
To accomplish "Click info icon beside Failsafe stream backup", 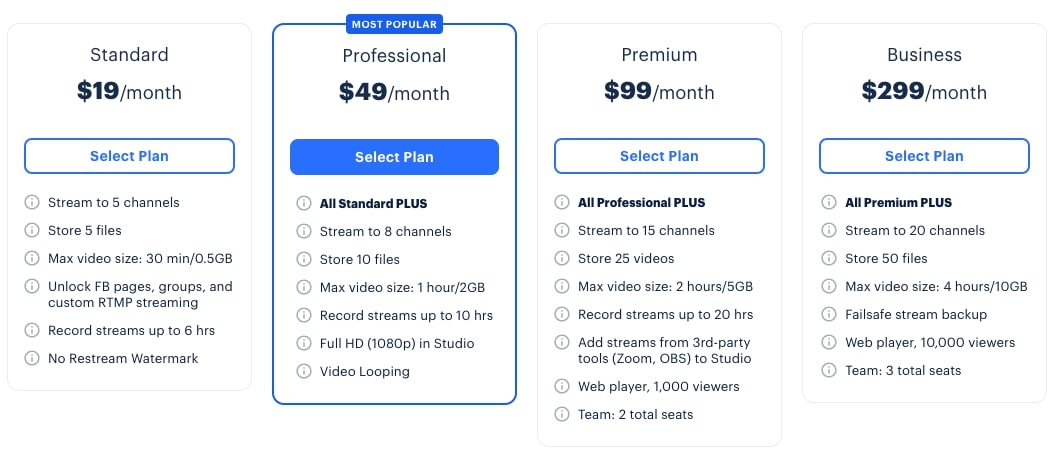I will tap(829, 315).
